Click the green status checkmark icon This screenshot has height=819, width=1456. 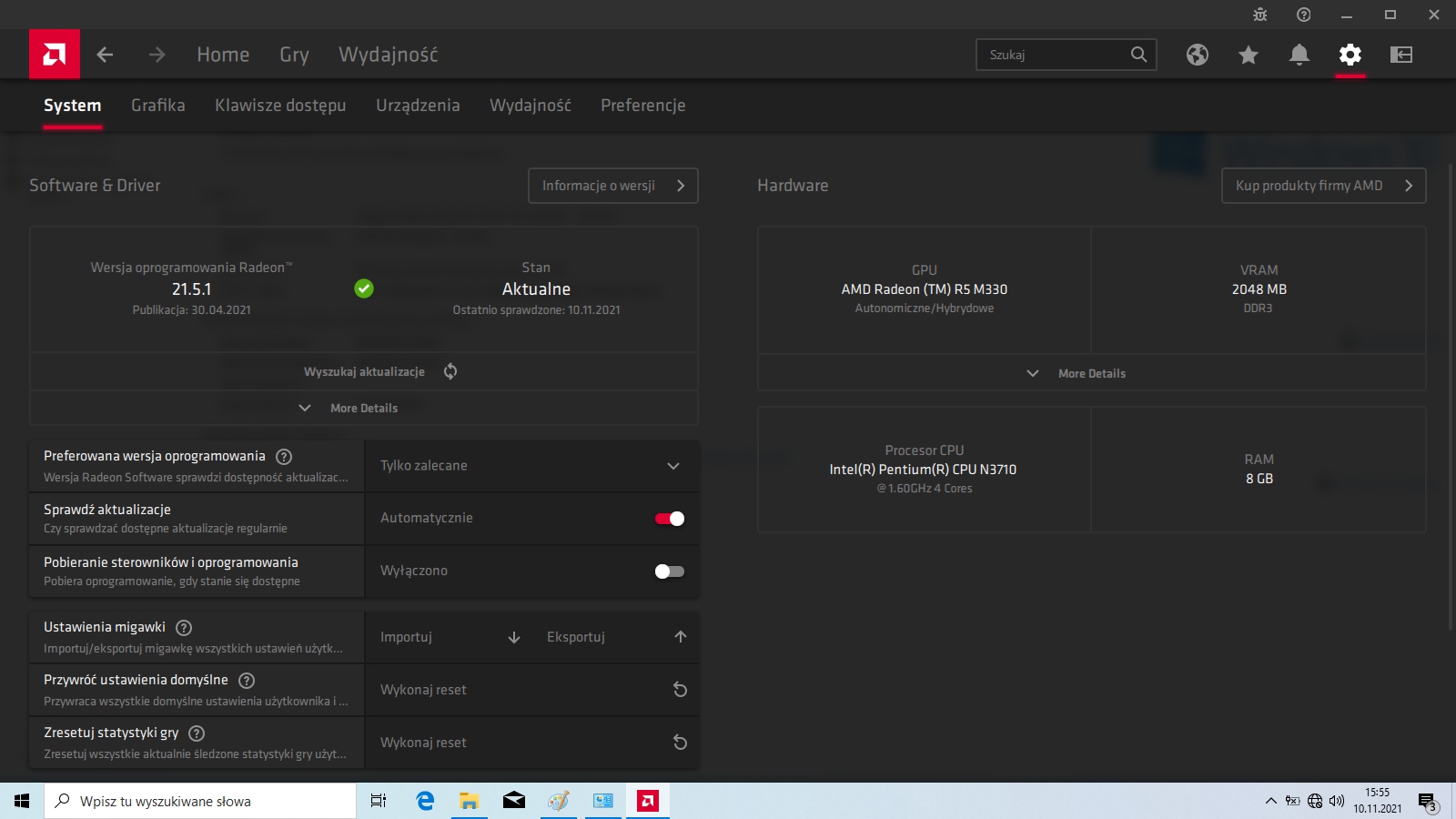click(x=364, y=288)
